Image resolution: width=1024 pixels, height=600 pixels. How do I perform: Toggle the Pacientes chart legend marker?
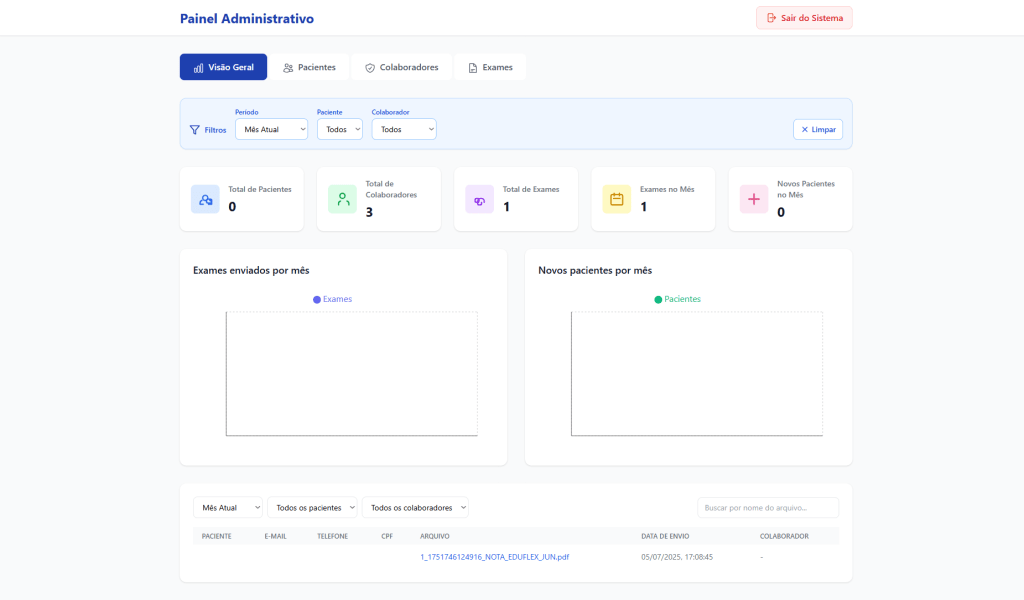click(658, 299)
